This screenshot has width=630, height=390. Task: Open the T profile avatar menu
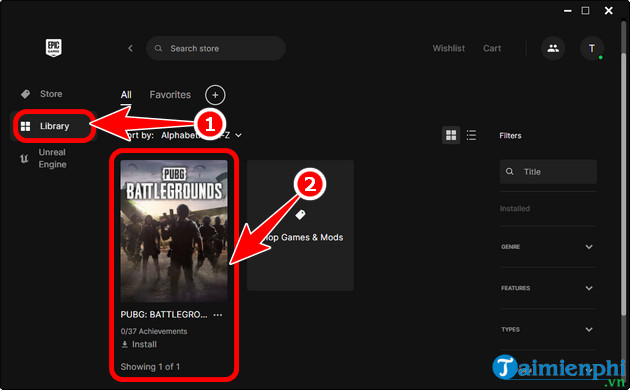592,48
